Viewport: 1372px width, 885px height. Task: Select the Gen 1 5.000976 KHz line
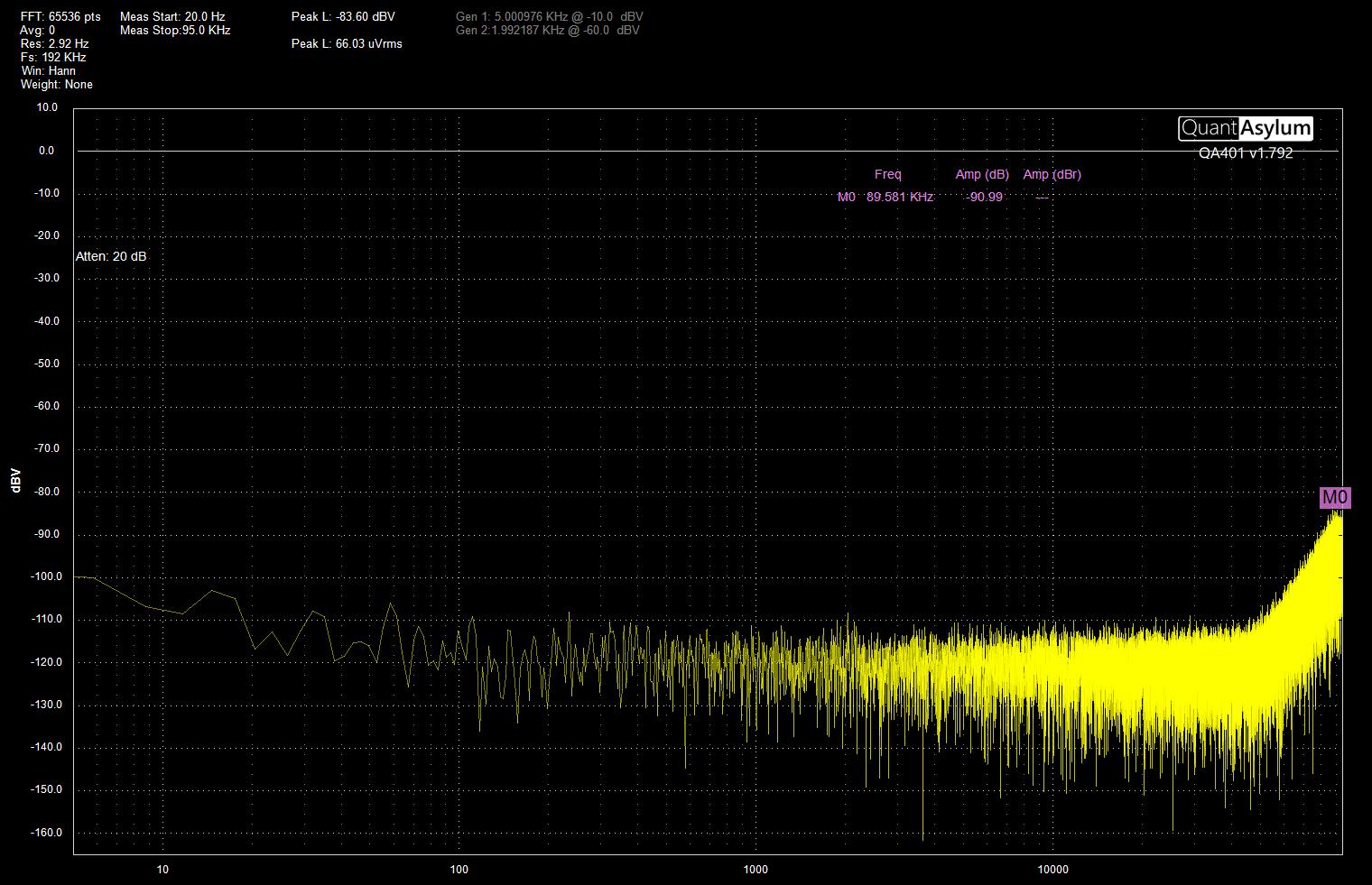tap(550, 17)
